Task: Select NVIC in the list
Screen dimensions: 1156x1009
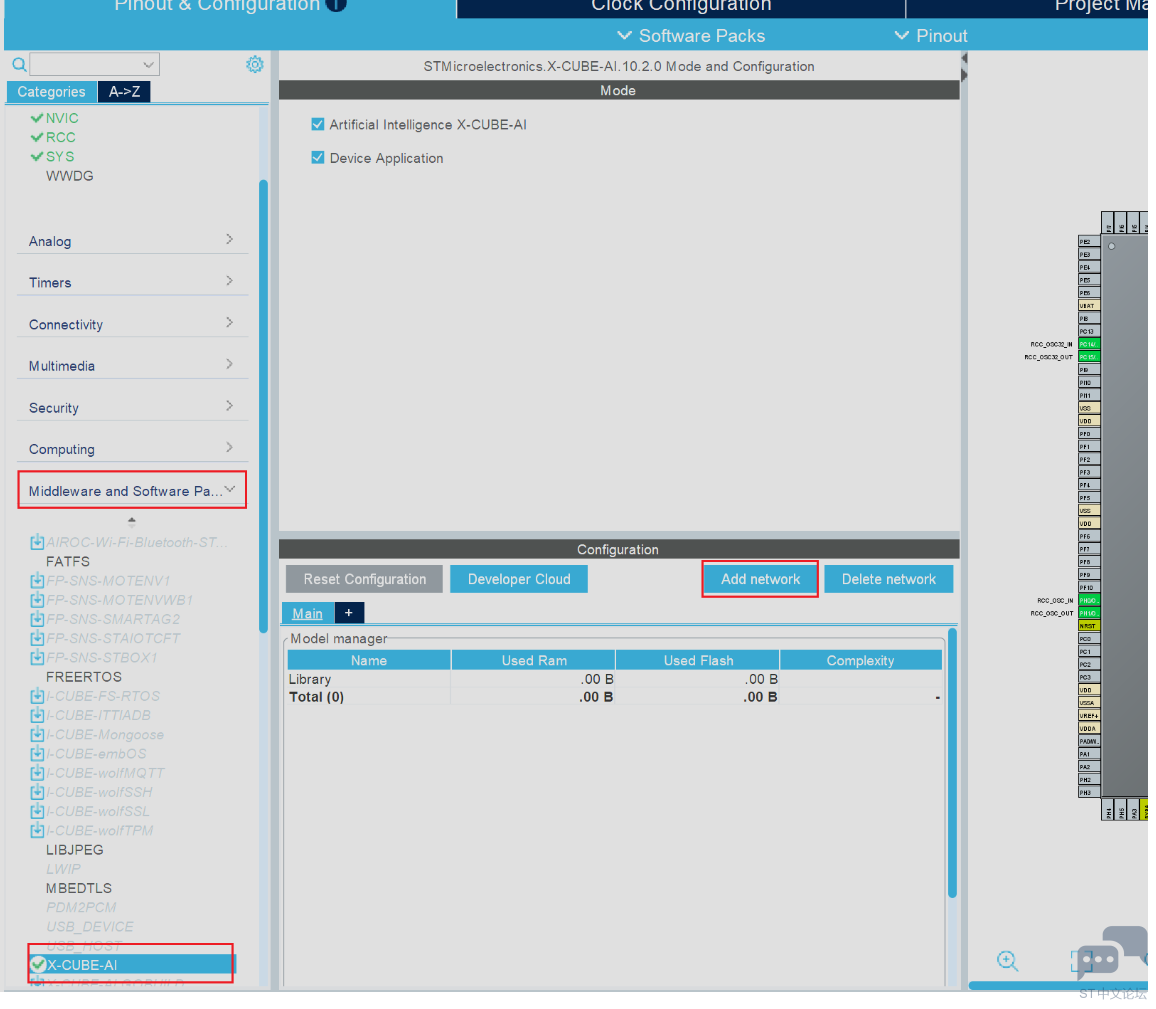Action: [x=62, y=118]
